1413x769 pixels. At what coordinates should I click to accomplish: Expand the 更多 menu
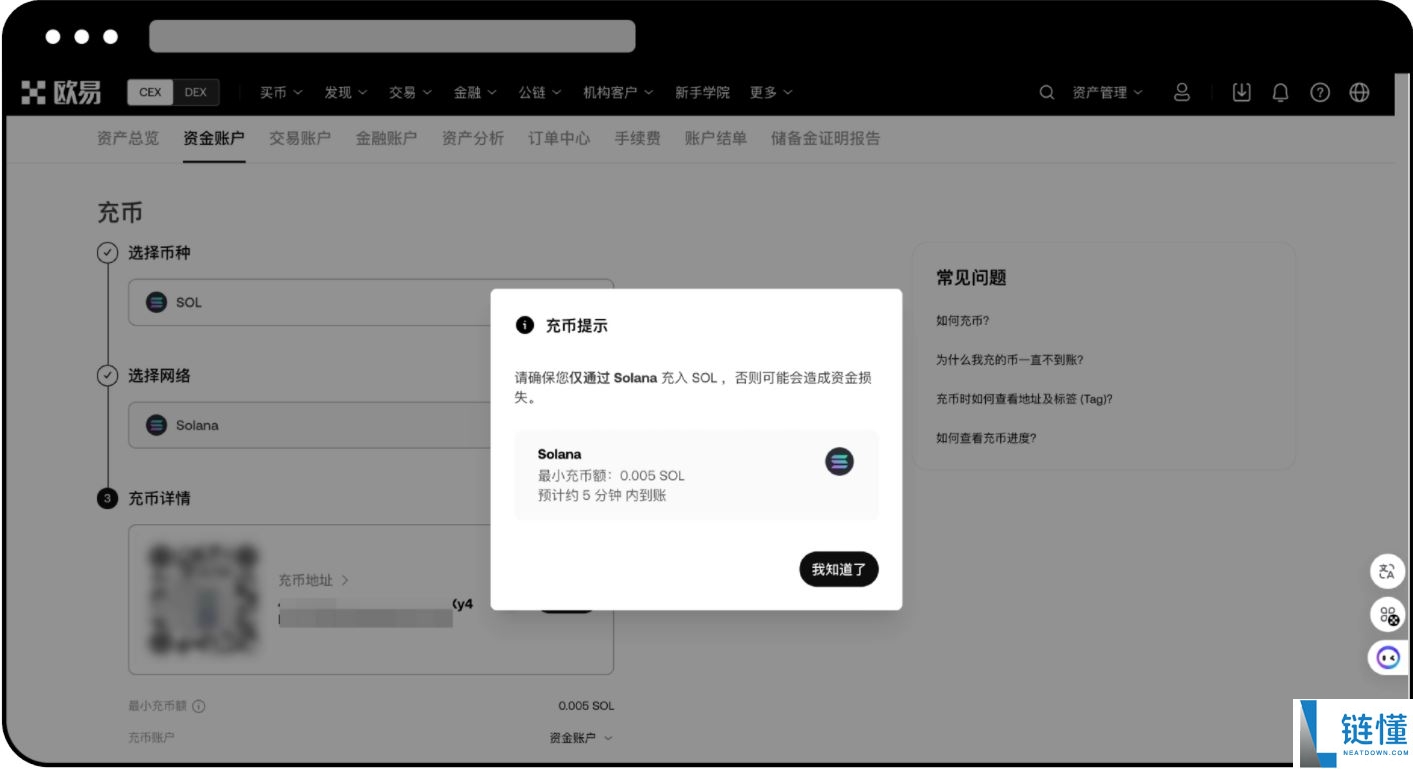(x=771, y=92)
